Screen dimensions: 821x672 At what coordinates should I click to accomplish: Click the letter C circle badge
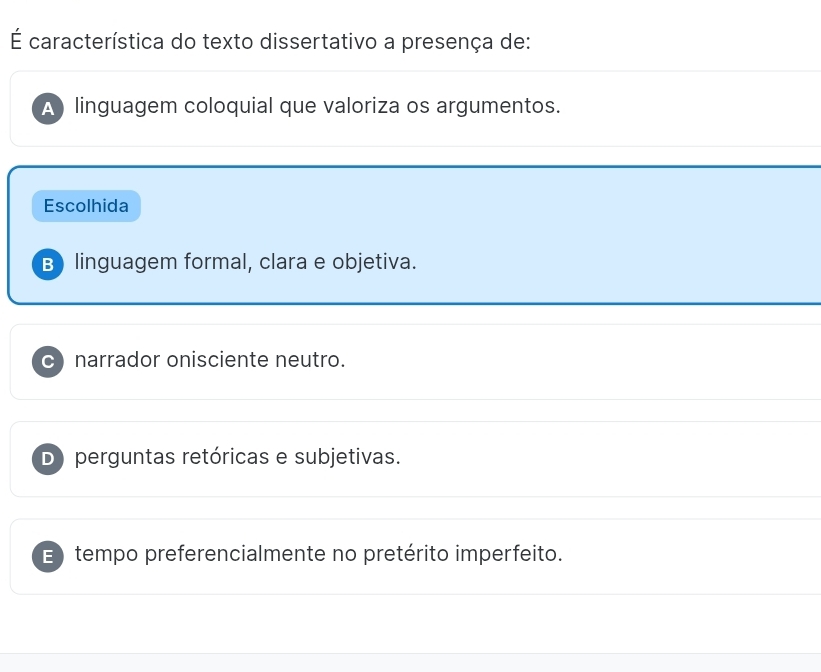(x=47, y=362)
